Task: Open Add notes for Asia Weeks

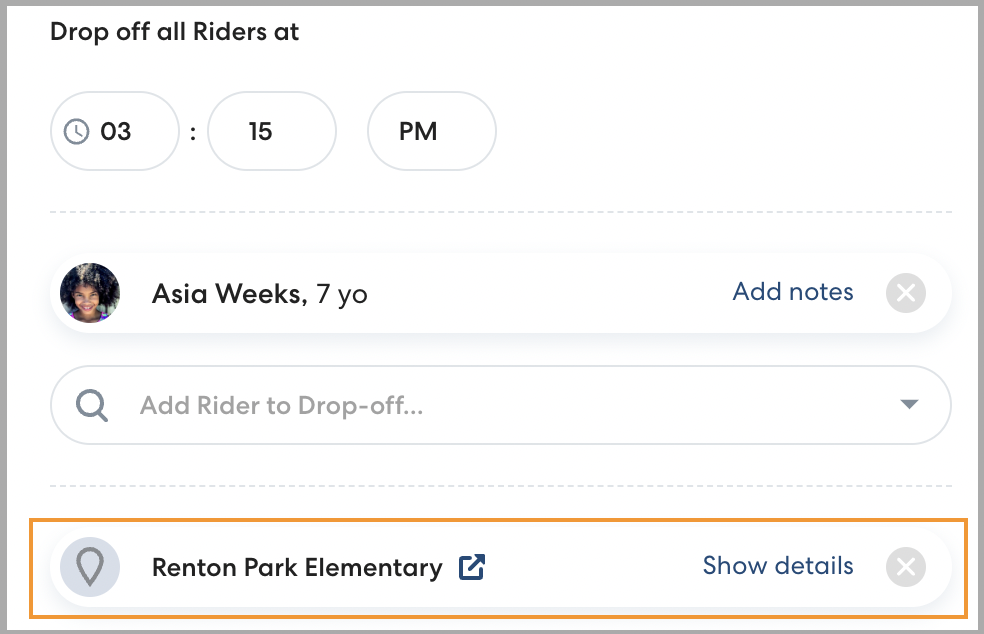Action: pos(793,292)
